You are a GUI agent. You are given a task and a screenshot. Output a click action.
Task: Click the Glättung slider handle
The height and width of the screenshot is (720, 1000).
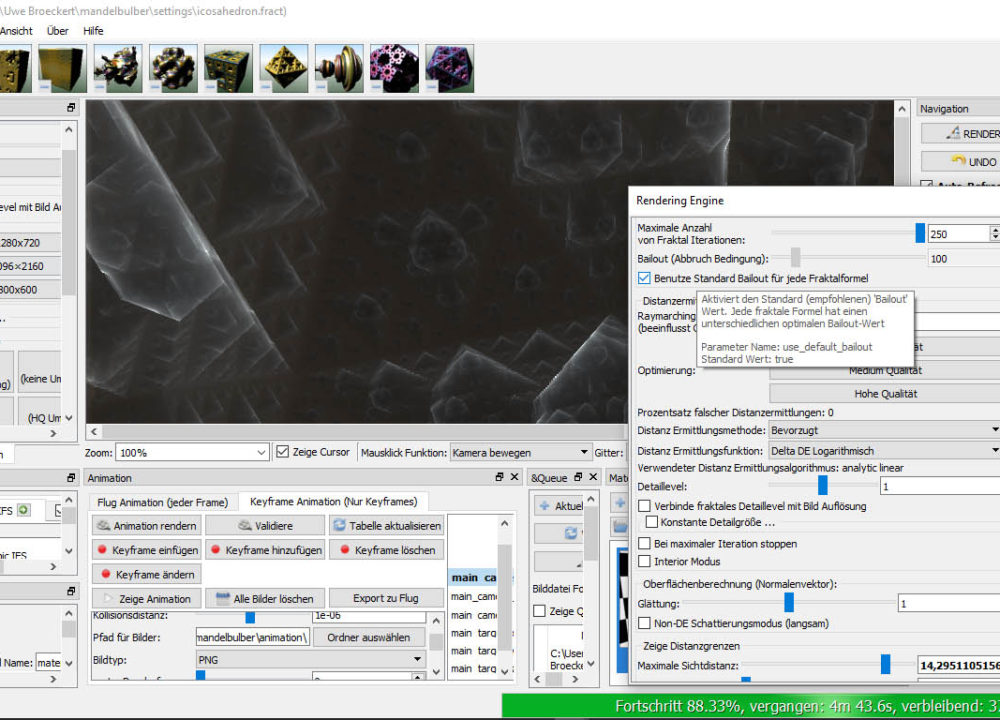click(x=789, y=602)
